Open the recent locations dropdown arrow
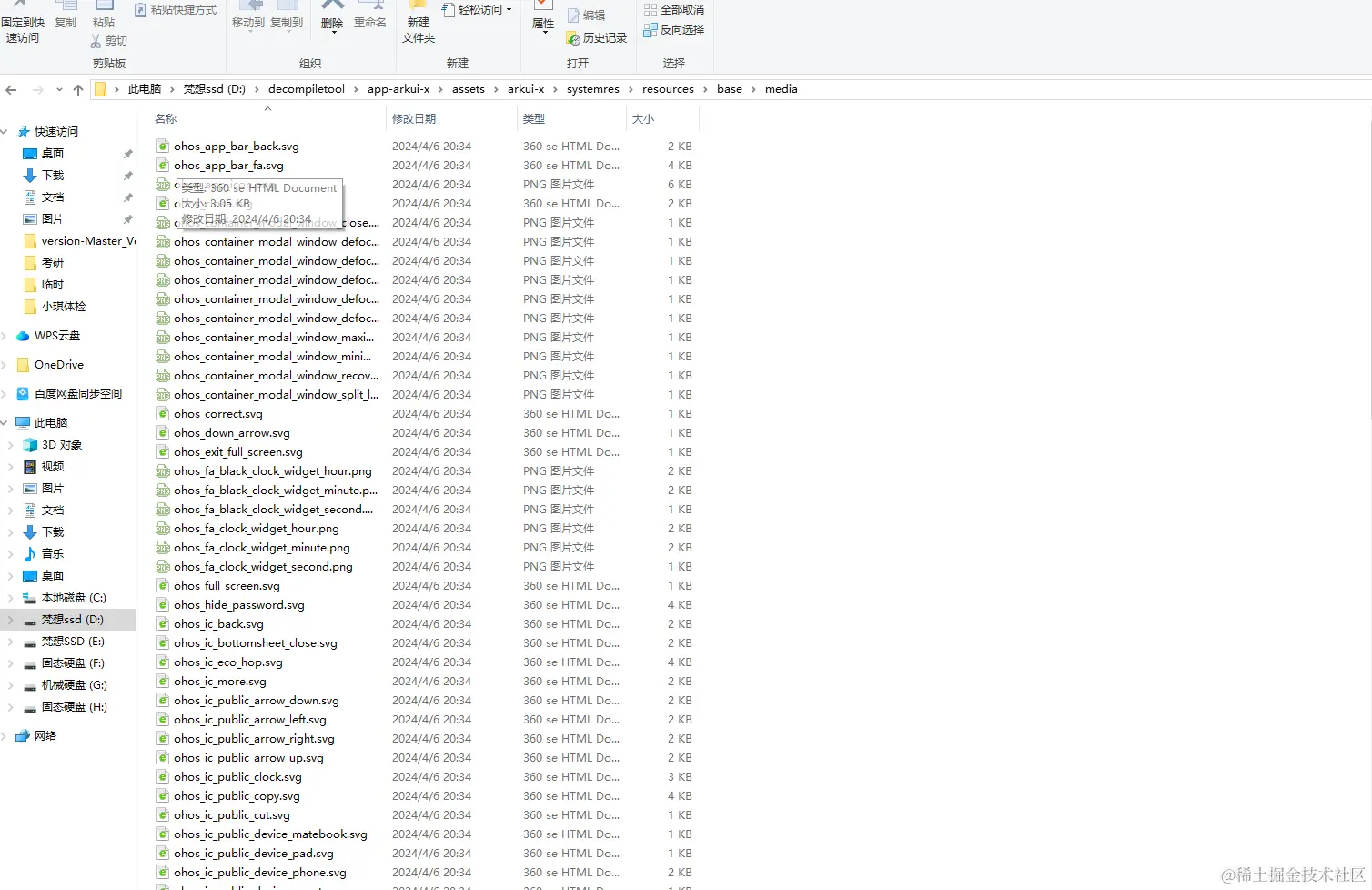Screen dimensions: 1372x890 point(59,89)
